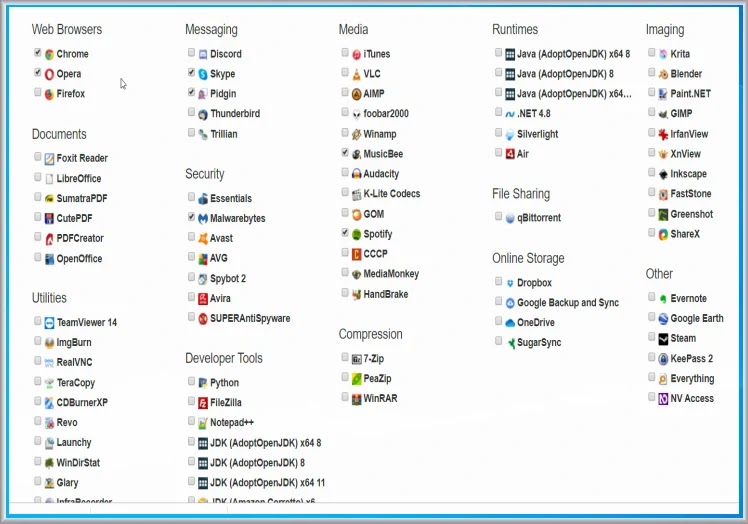The image size is (748, 524).
Task: Click the Krita icon
Action: (663, 54)
